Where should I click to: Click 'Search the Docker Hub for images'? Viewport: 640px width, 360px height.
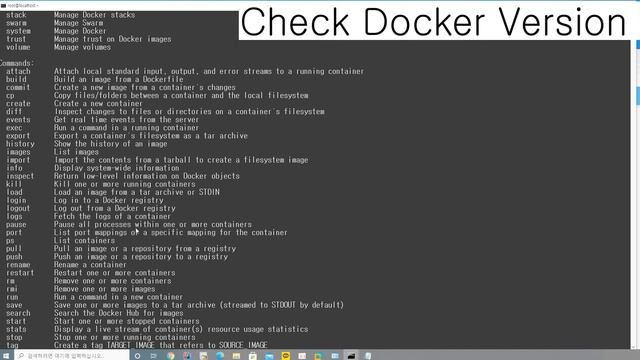(x=119, y=313)
